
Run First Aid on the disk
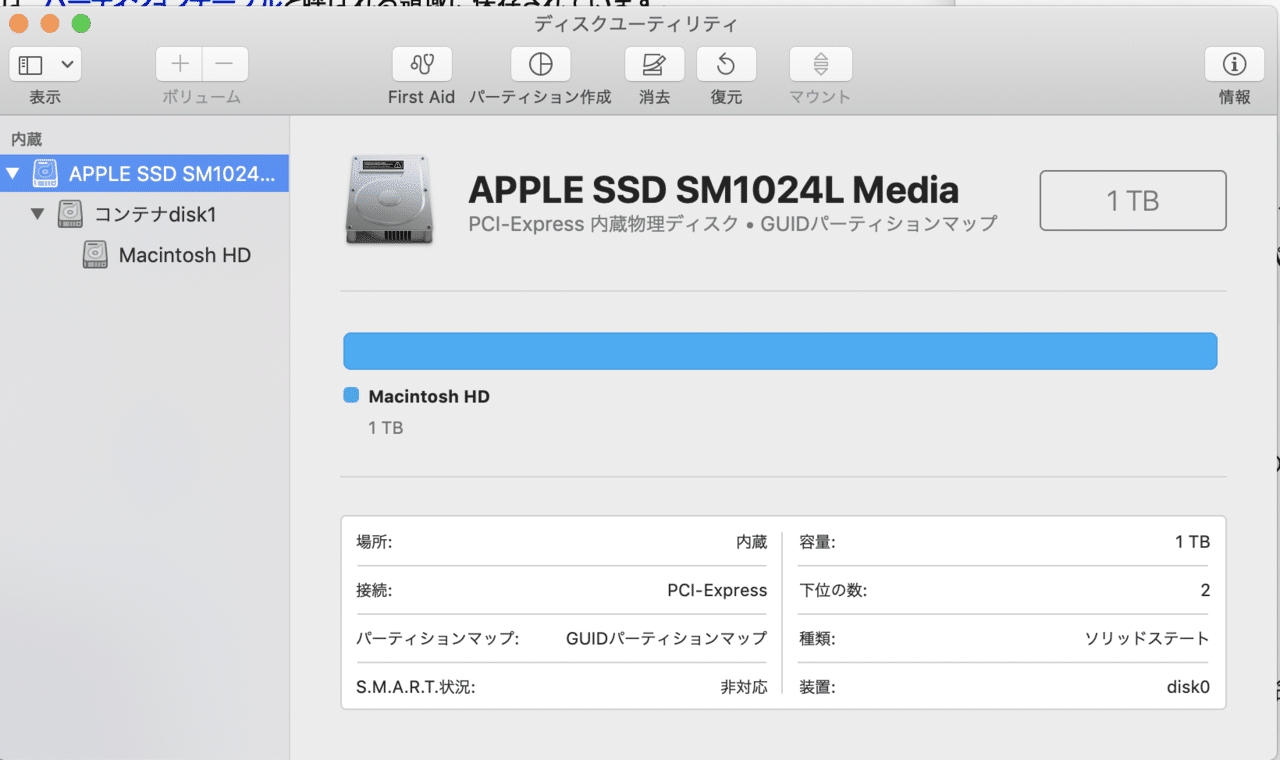click(421, 65)
